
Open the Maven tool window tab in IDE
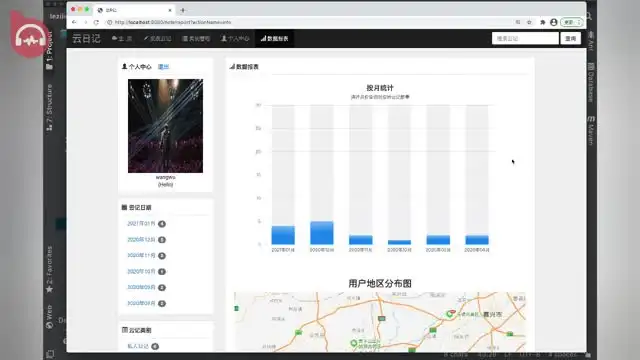591,130
